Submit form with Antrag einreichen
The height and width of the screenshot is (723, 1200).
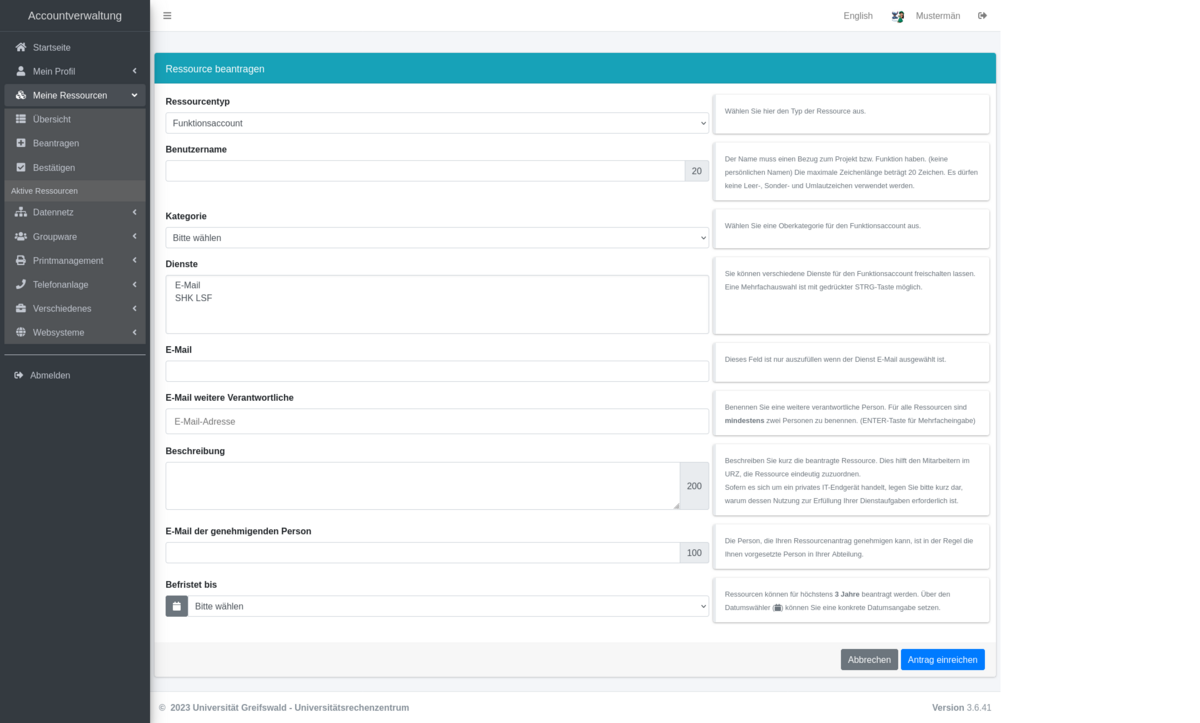(x=942, y=660)
